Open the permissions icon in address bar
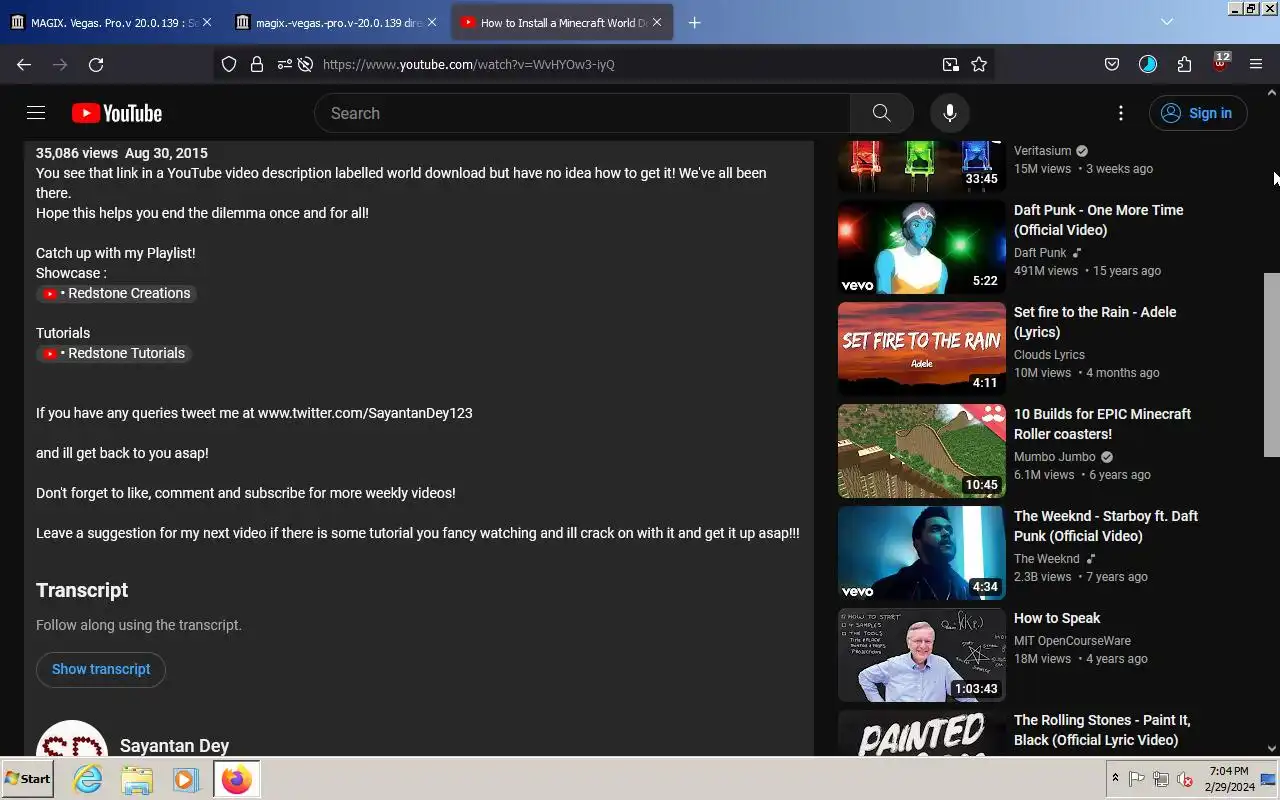The width and height of the screenshot is (1280, 800). (285, 64)
